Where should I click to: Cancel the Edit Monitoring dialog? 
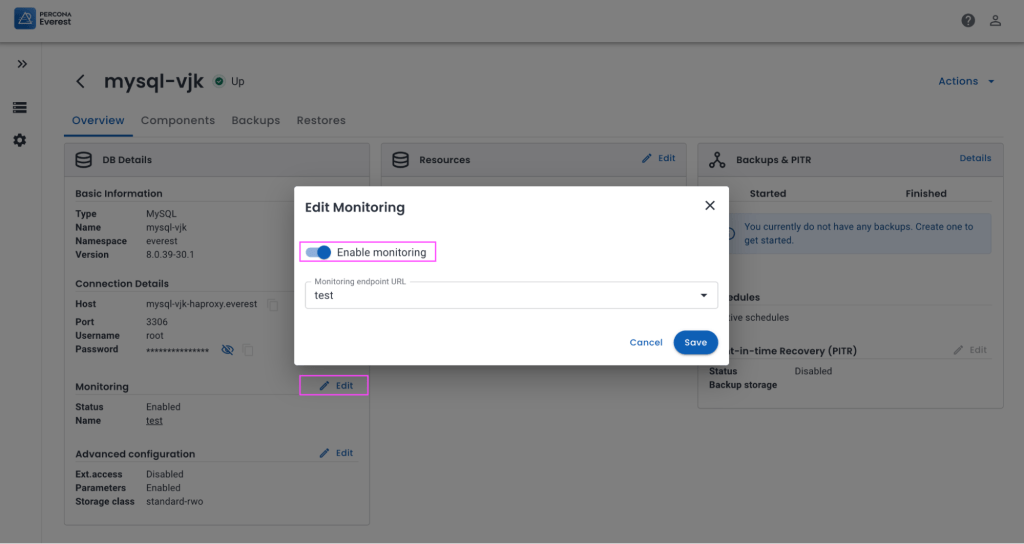coord(646,342)
